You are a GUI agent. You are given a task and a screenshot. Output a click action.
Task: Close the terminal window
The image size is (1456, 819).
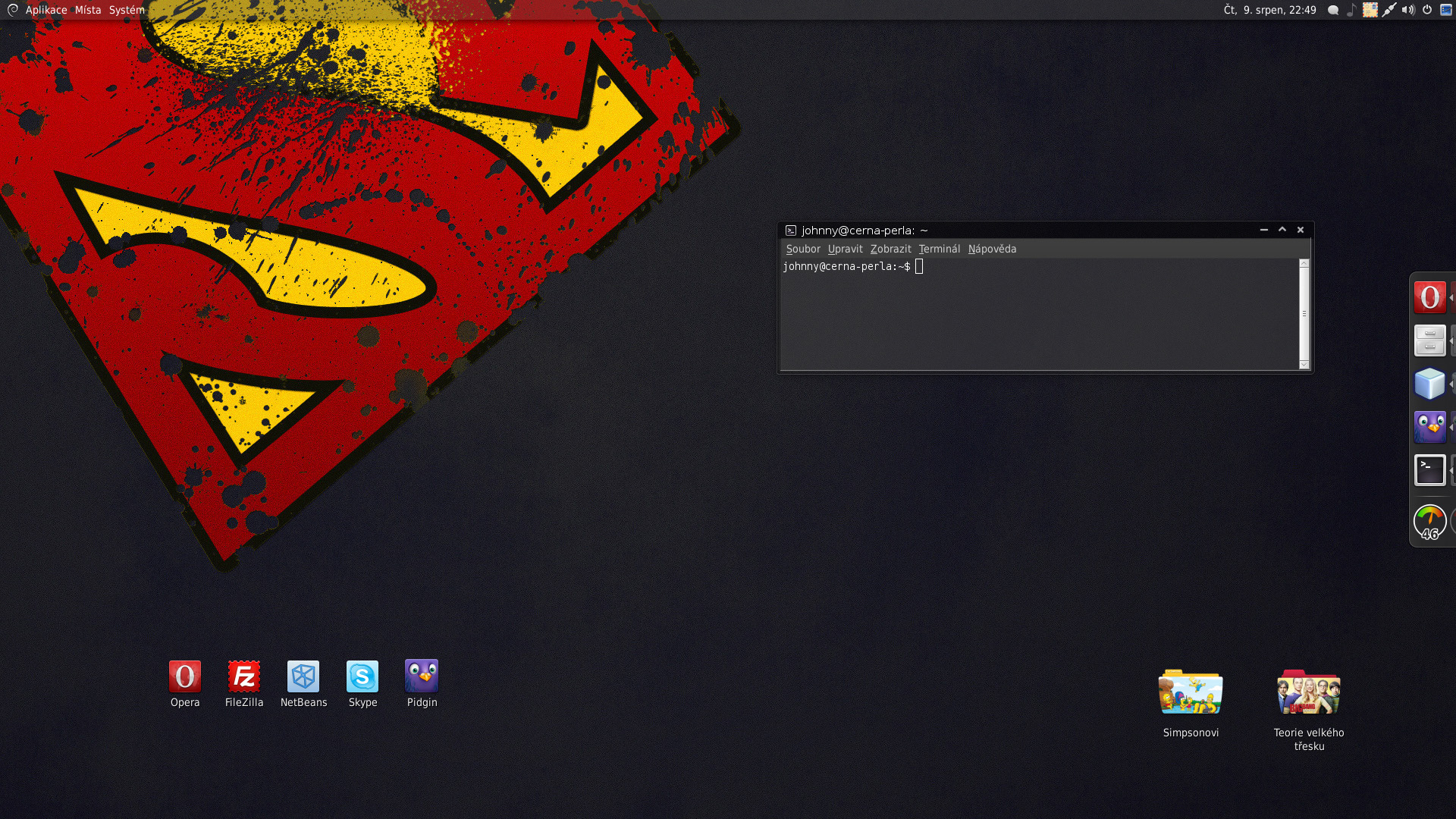[x=1301, y=230]
